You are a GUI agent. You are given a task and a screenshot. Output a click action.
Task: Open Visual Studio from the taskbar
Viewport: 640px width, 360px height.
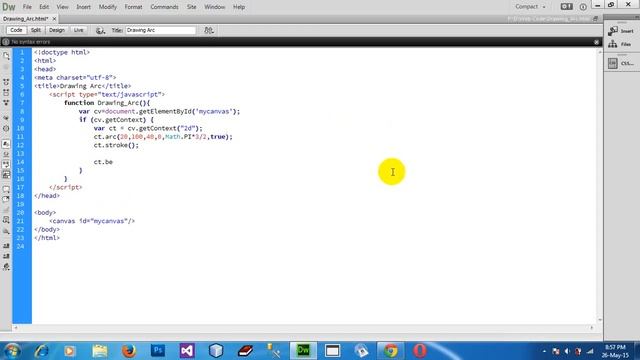pos(187,351)
